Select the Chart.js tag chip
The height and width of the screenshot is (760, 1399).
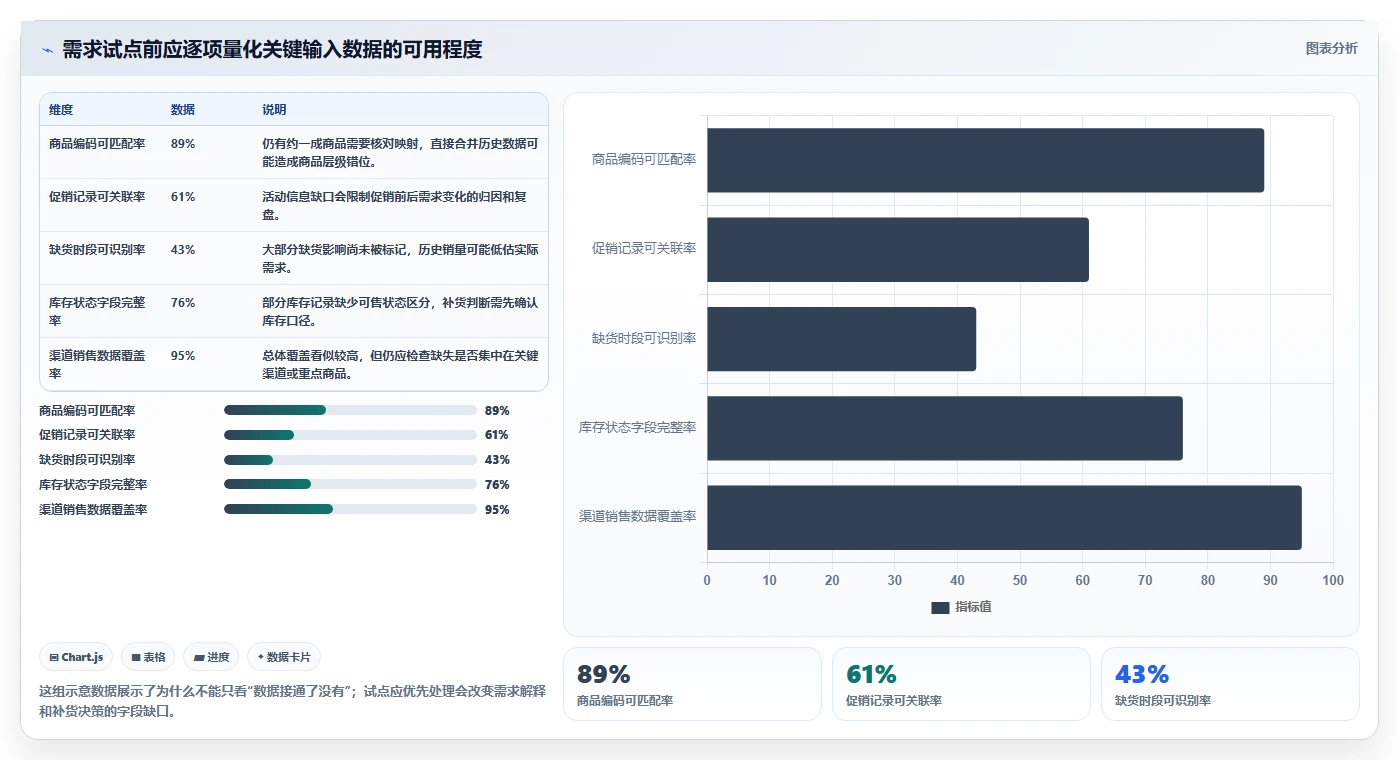click(77, 657)
